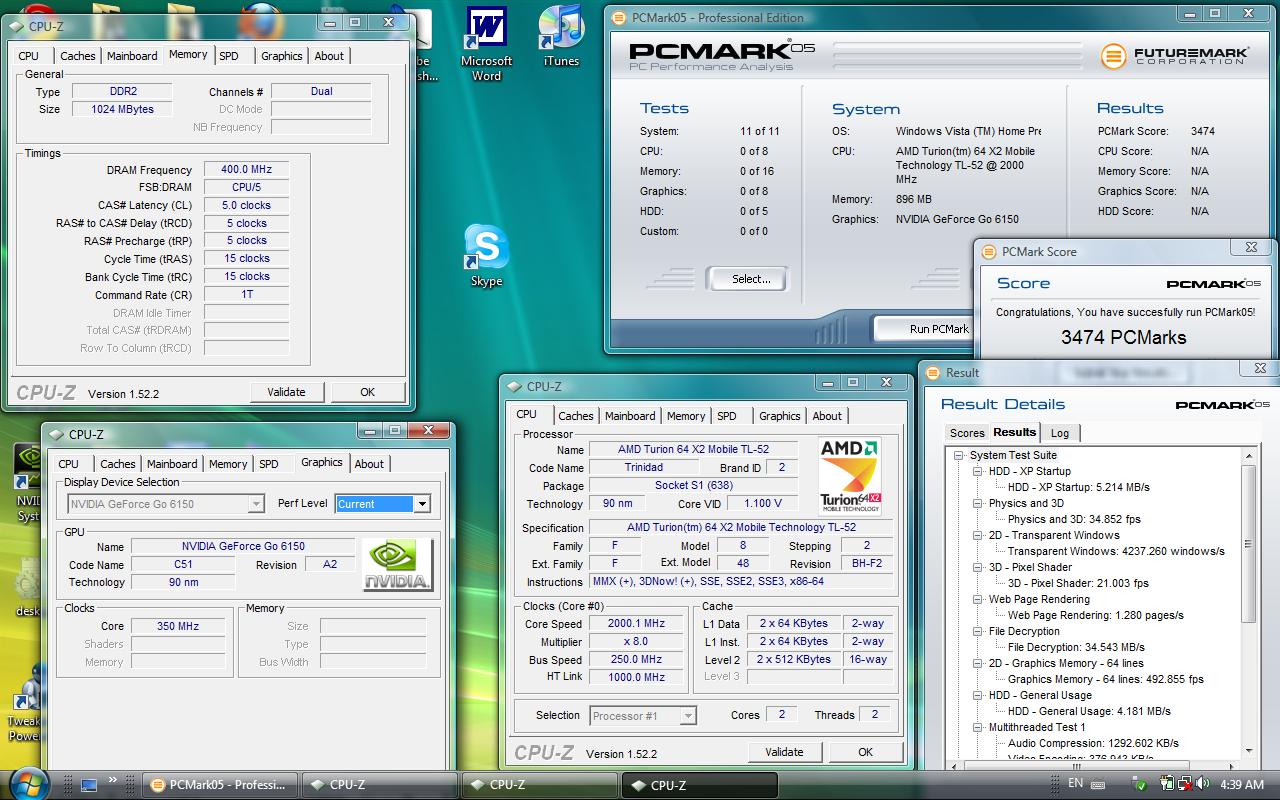Click the EN language indicator in the tray

click(1076, 783)
